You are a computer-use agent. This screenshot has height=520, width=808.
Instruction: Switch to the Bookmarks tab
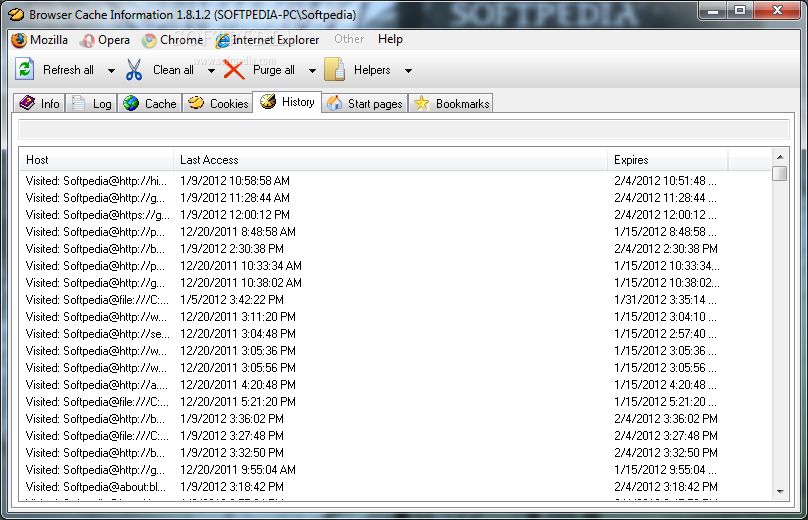(x=451, y=103)
